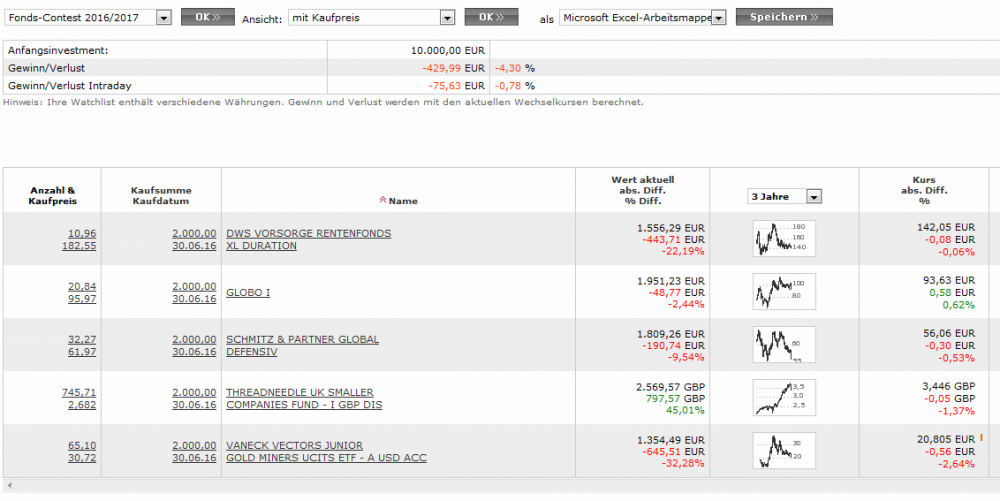
Task: Click the GLOBO I mini chart thumbnail
Action: [784, 291]
